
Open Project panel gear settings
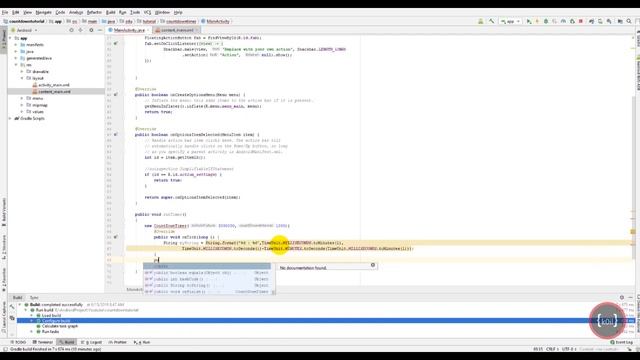pos(91,30)
